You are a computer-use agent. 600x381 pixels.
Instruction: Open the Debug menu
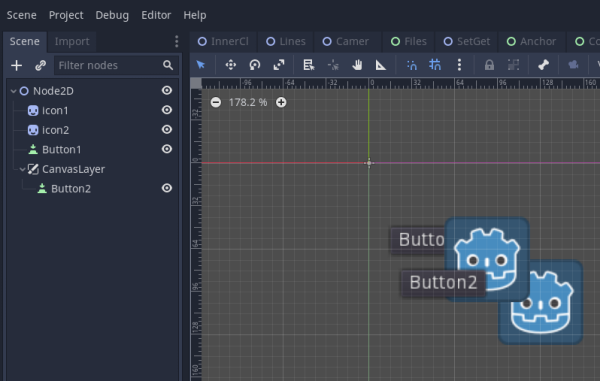[x=112, y=15]
